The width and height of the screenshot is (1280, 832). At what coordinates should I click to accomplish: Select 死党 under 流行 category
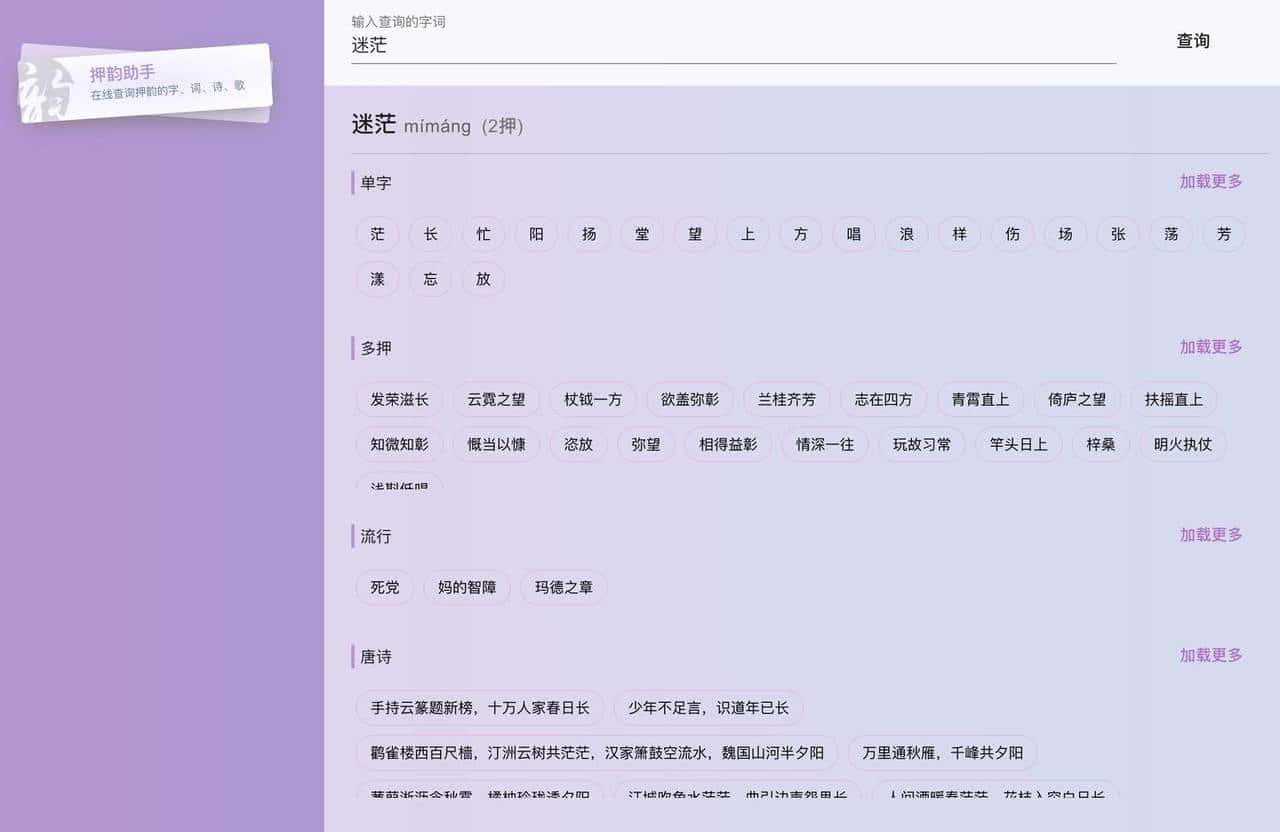pos(384,588)
